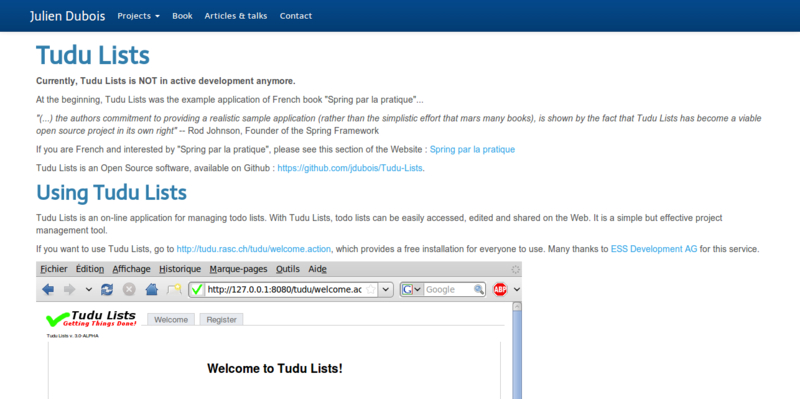Click the magnifier search icon in screenshot
The height and width of the screenshot is (399, 800).
tap(479, 290)
